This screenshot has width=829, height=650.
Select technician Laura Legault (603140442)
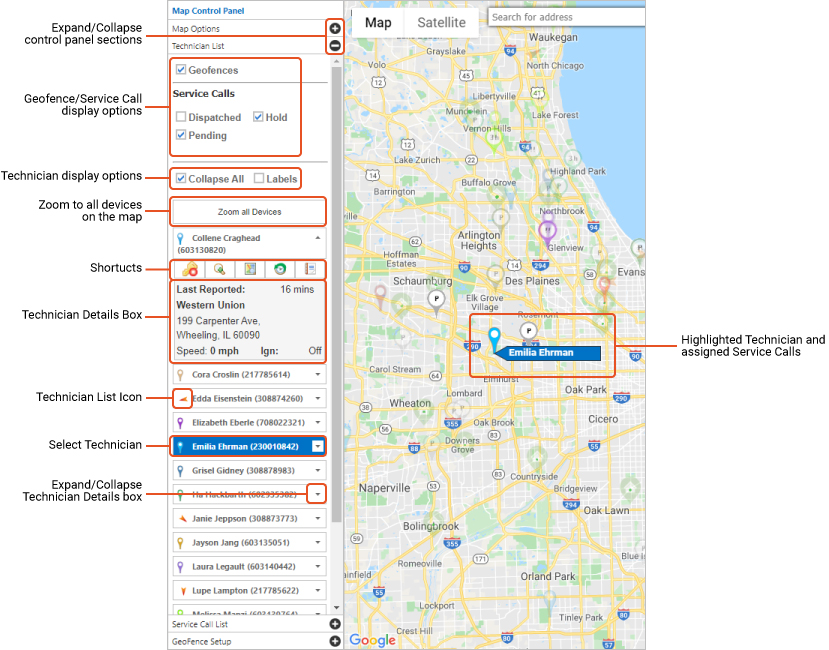tap(249, 566)
